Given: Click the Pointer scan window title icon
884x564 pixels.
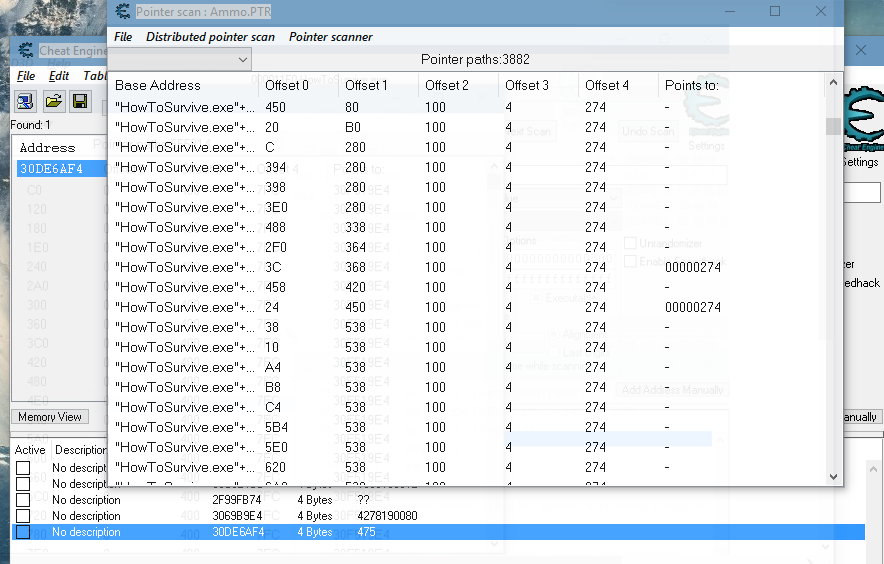Looking at the screenshot, I should click(x=122, y=12).
